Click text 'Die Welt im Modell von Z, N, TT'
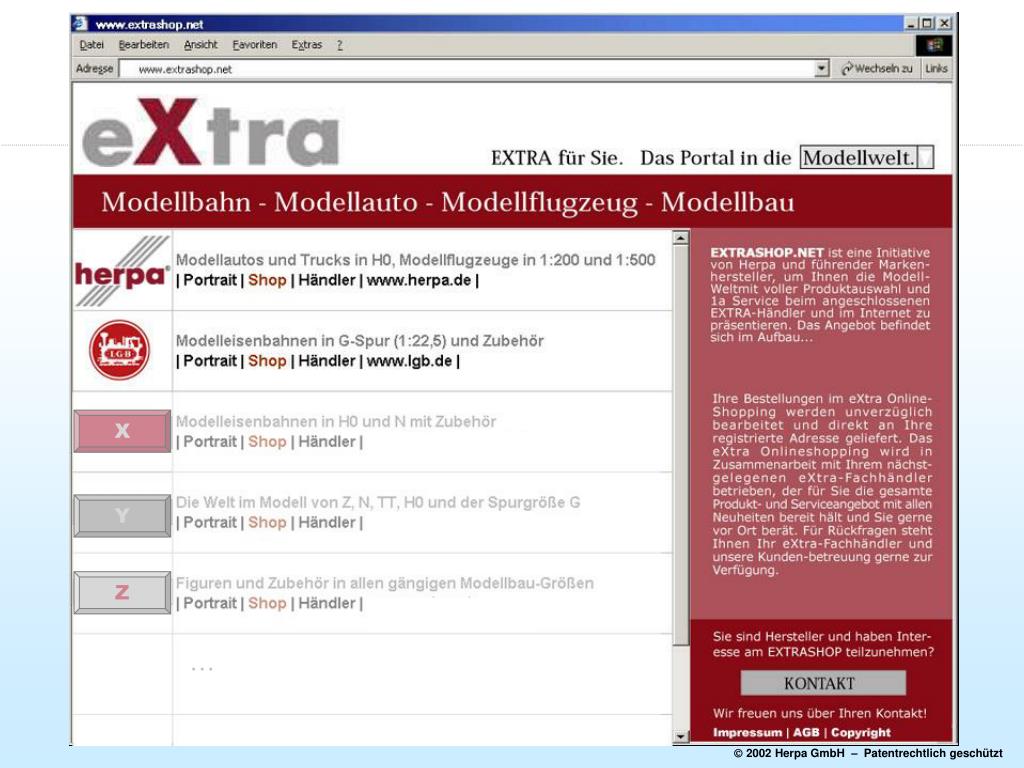The image size is (1024, 768). coord(287,503)
